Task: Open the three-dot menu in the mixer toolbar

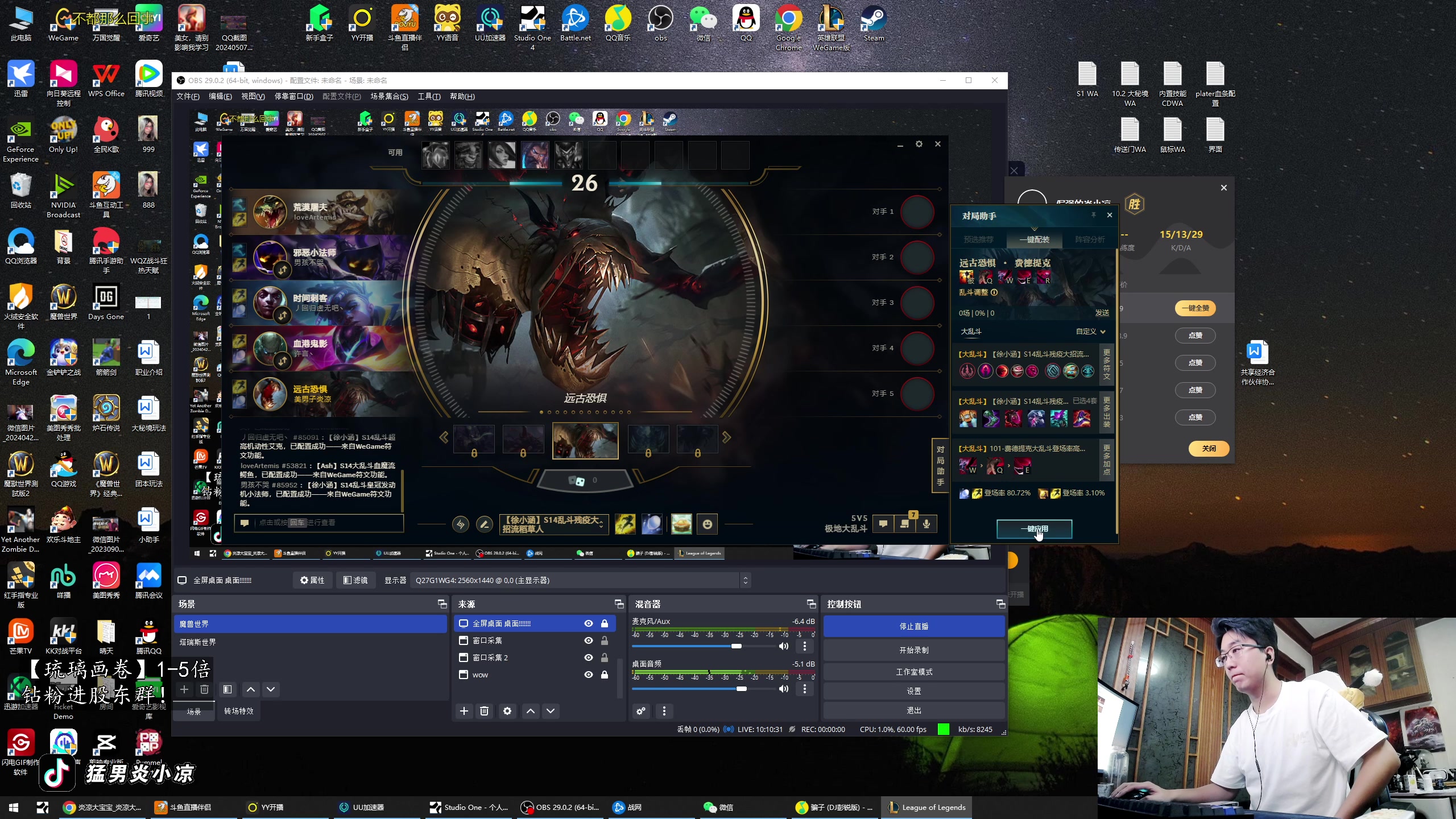Action: 664,711
